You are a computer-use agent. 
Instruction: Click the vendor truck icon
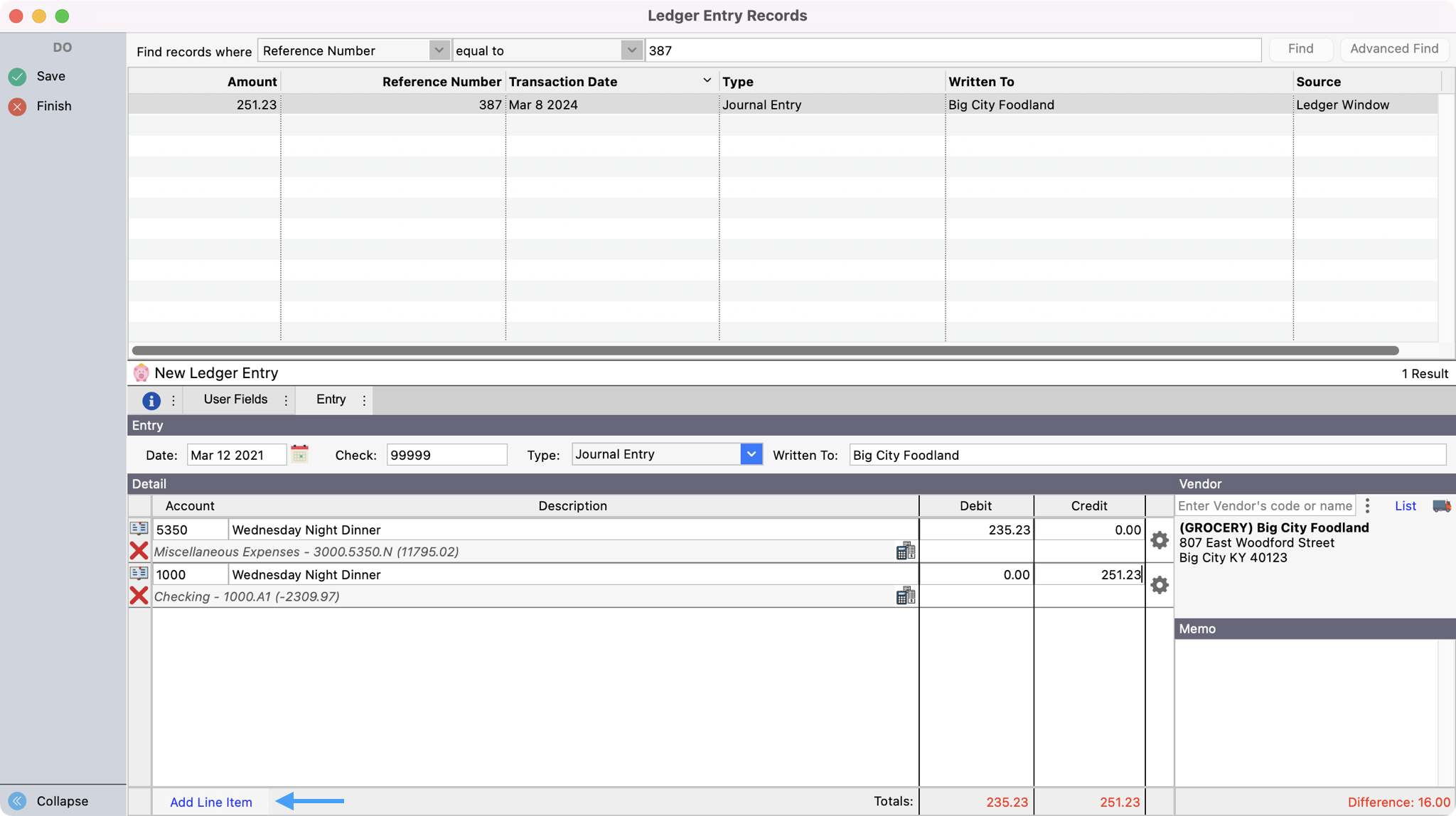(x=1441, y=506)
